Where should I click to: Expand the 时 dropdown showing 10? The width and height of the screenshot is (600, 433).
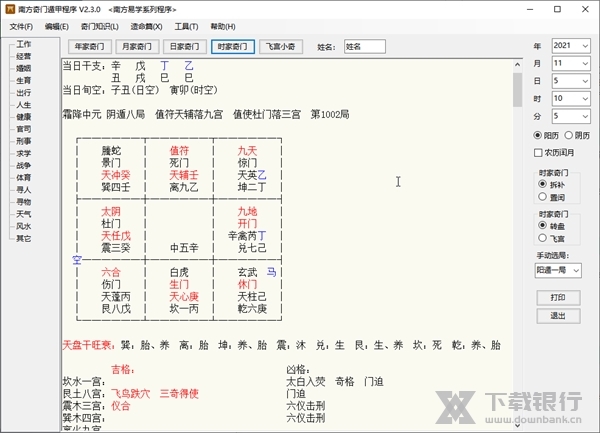pos(585,99)
